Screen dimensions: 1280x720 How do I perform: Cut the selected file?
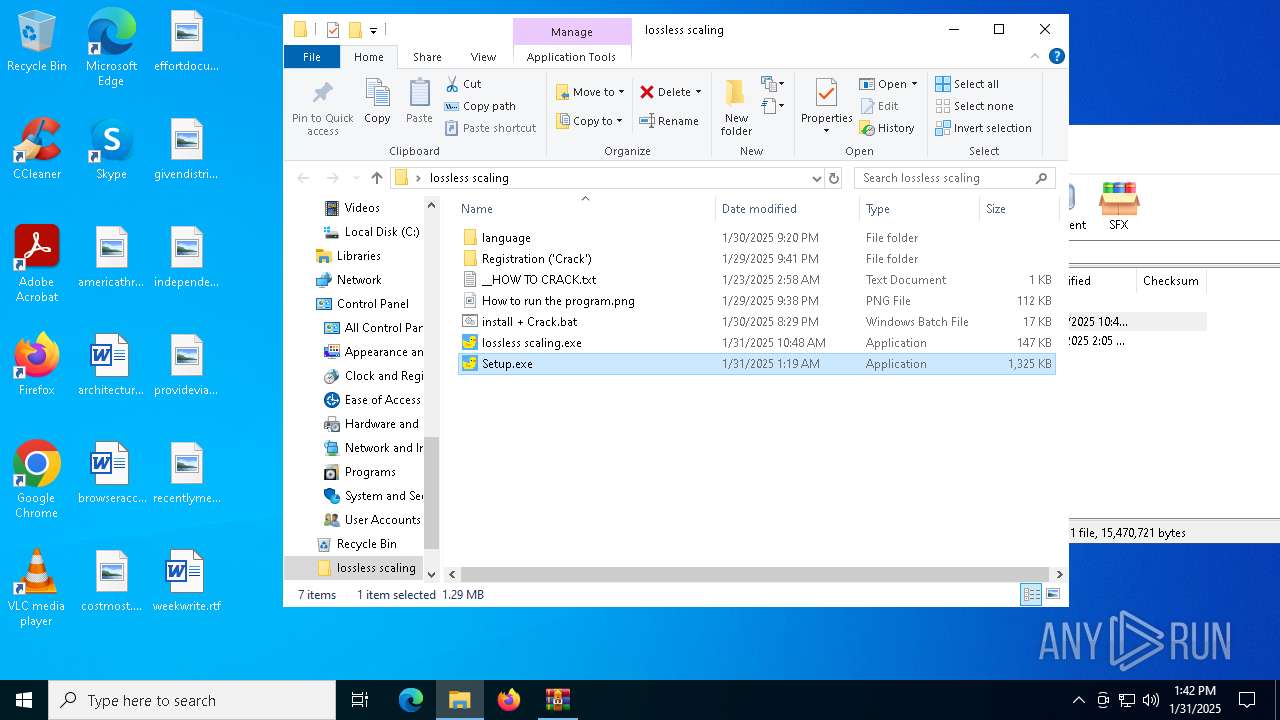point(463,84)
